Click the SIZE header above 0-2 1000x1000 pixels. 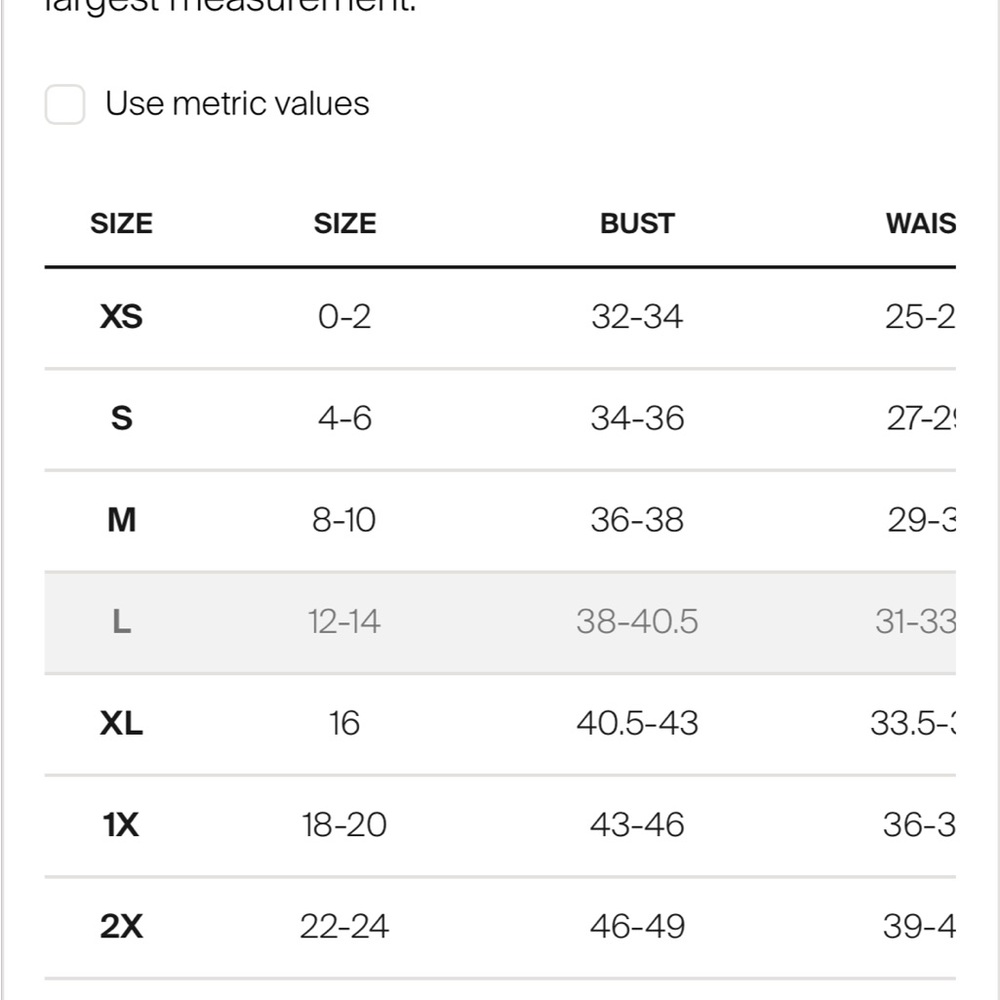pyautogui.click(x=345, y=223)
